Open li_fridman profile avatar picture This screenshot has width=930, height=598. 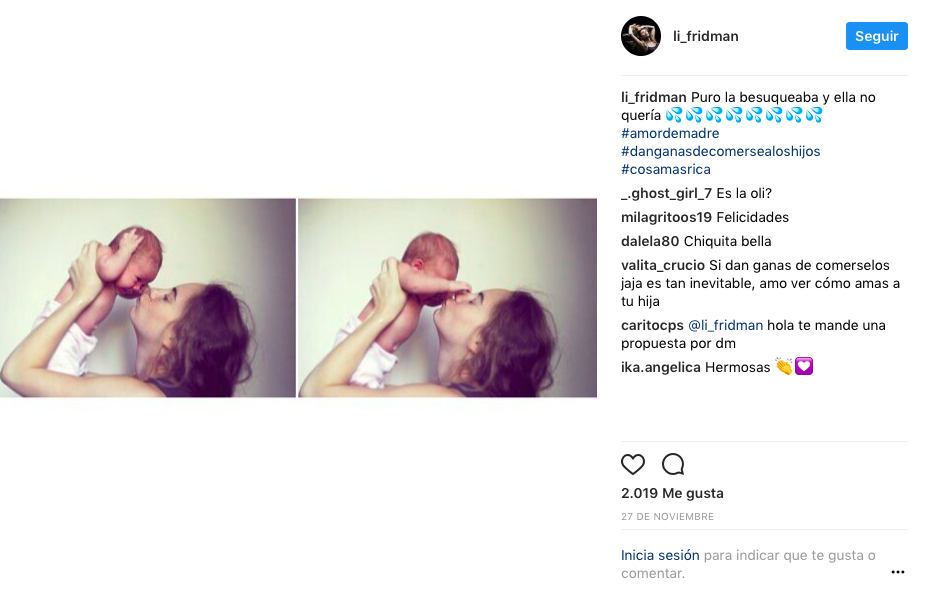(641, 36)
